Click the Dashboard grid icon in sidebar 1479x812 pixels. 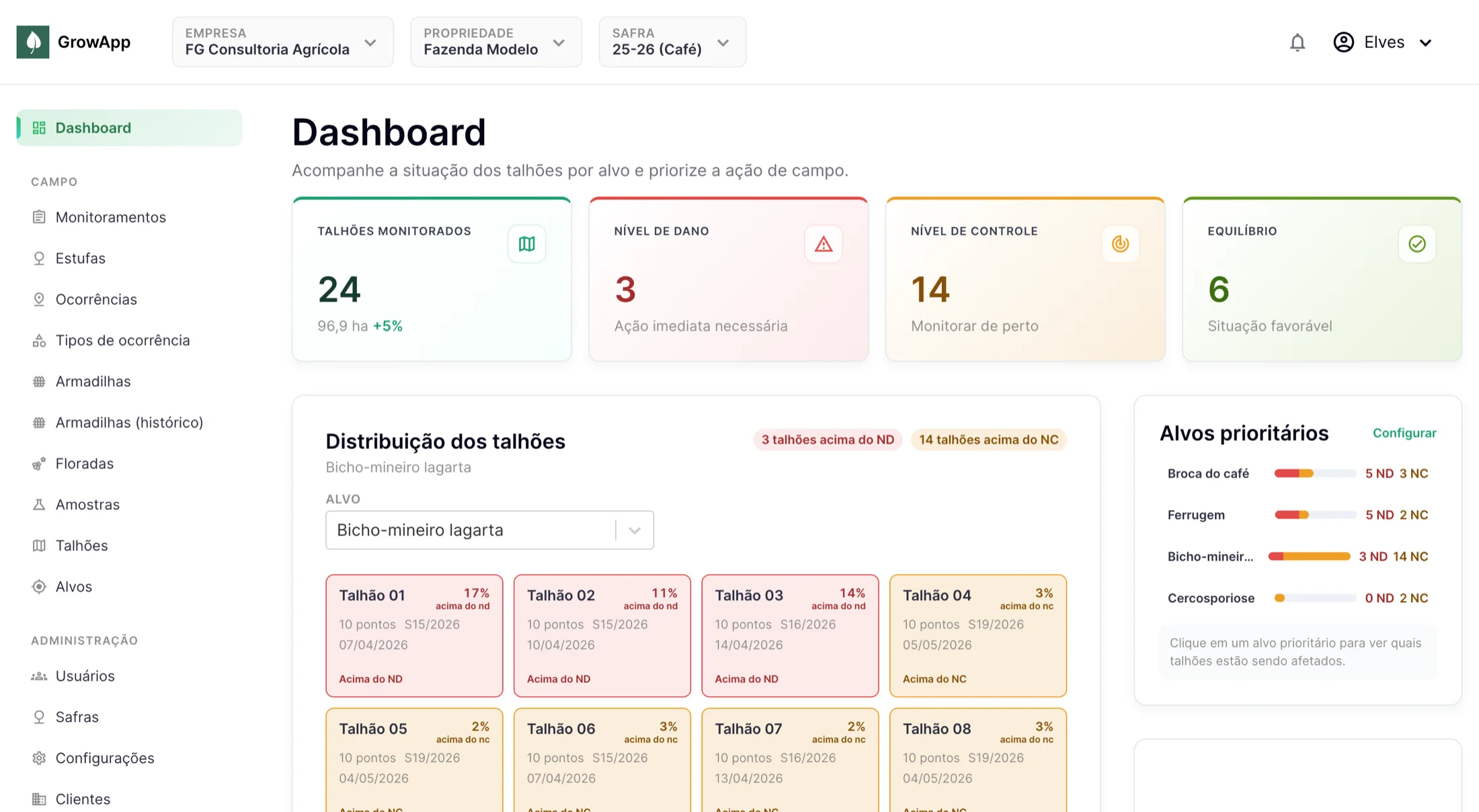coord(39,128)
